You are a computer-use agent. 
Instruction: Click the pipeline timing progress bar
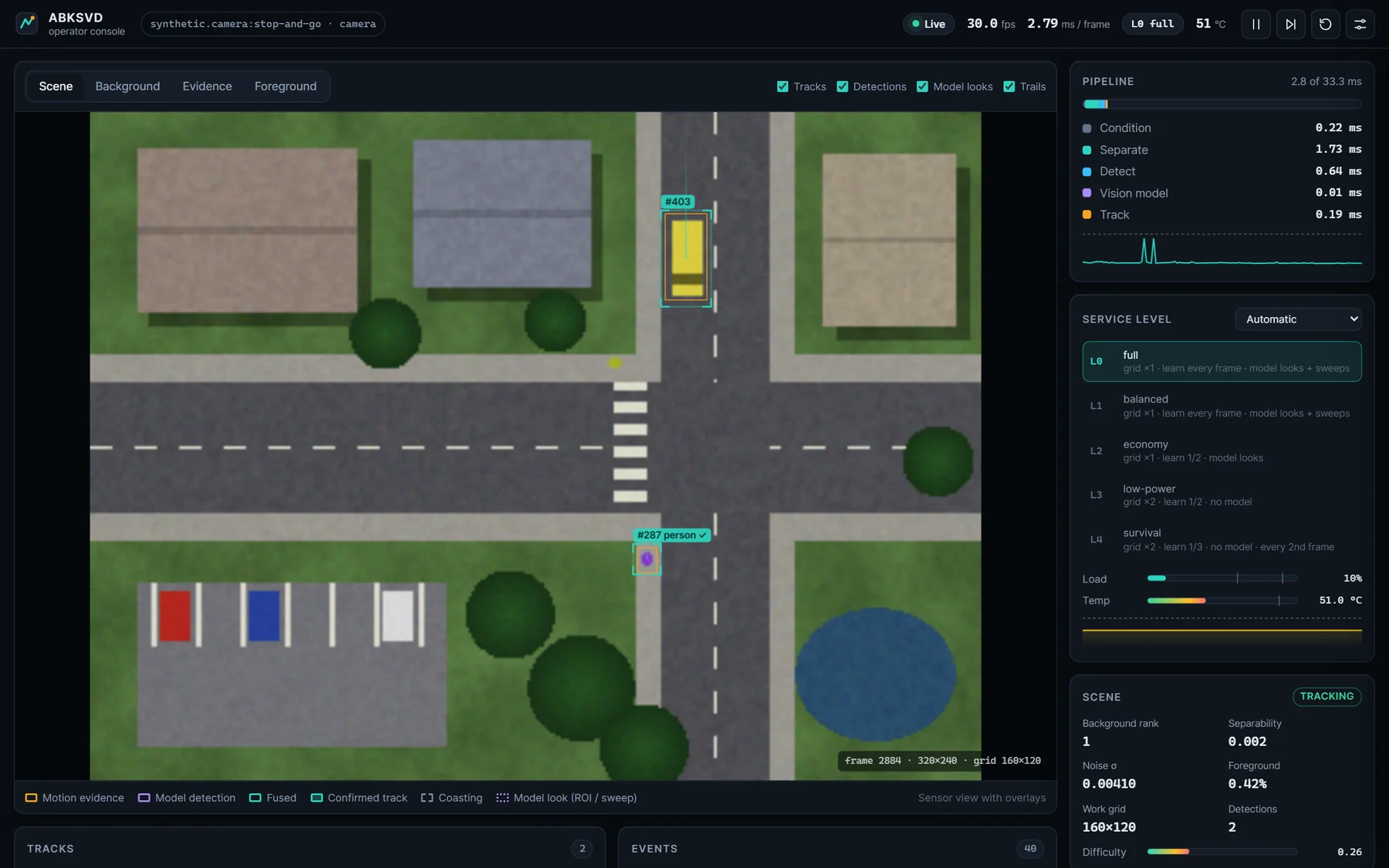[1222, 104]
